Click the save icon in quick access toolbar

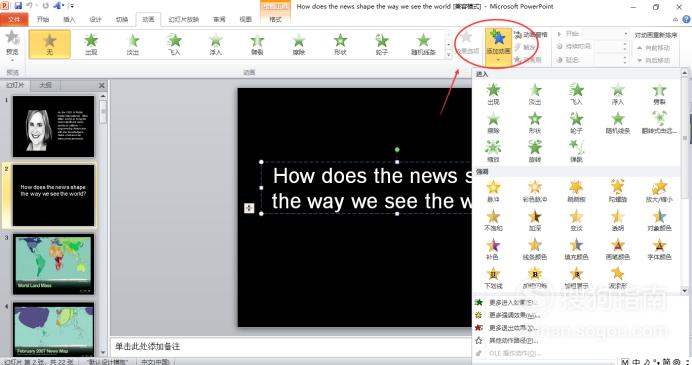(x=18, y=6)
